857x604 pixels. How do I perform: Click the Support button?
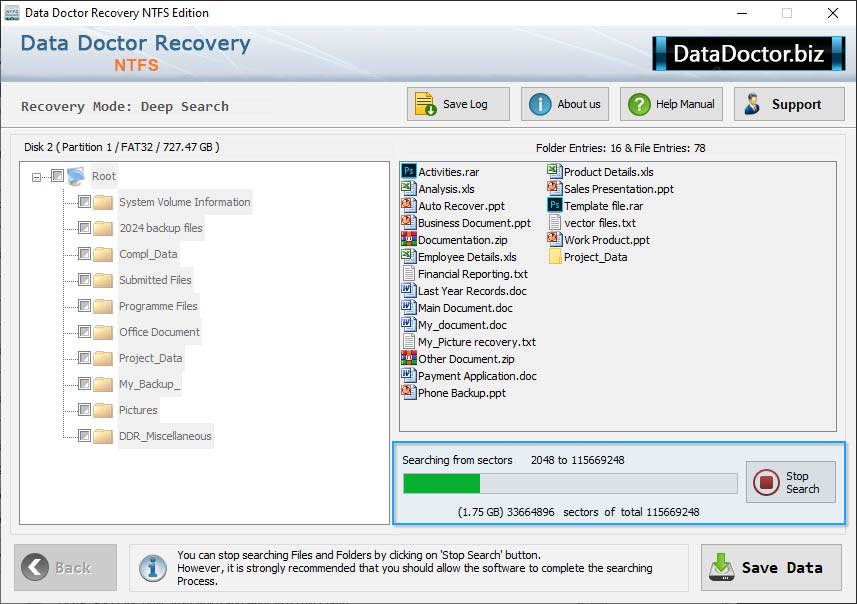789,104
